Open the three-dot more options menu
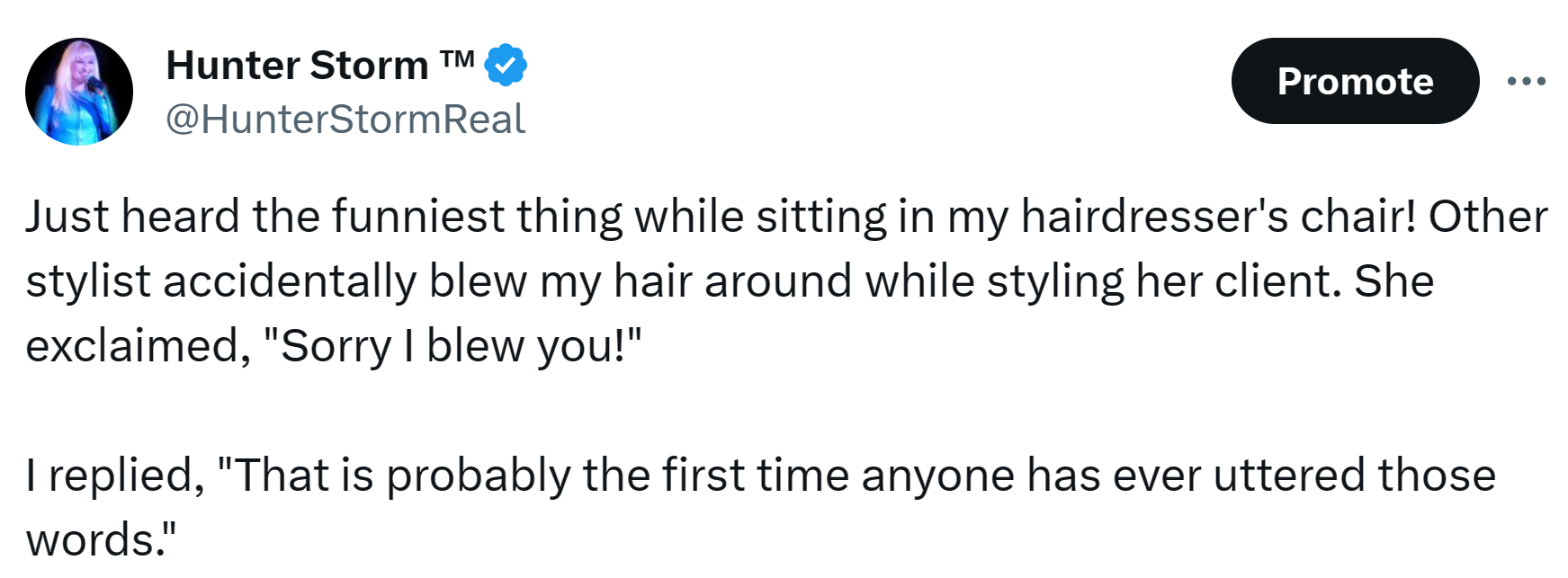1568x578 pixels. [1526, 81]
